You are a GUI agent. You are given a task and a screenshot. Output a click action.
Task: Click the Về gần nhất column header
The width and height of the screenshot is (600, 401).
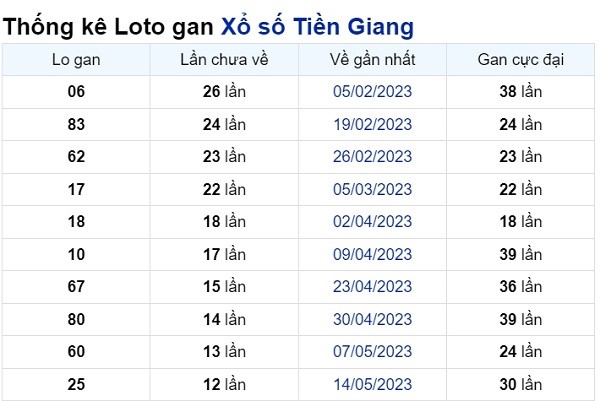(372, 60)
